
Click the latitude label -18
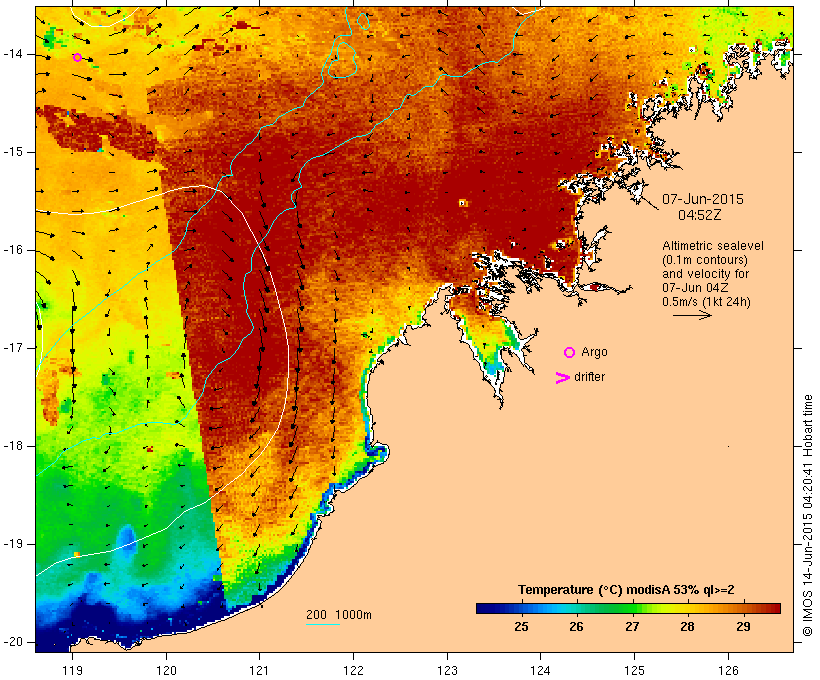click(x=12, y=446)
